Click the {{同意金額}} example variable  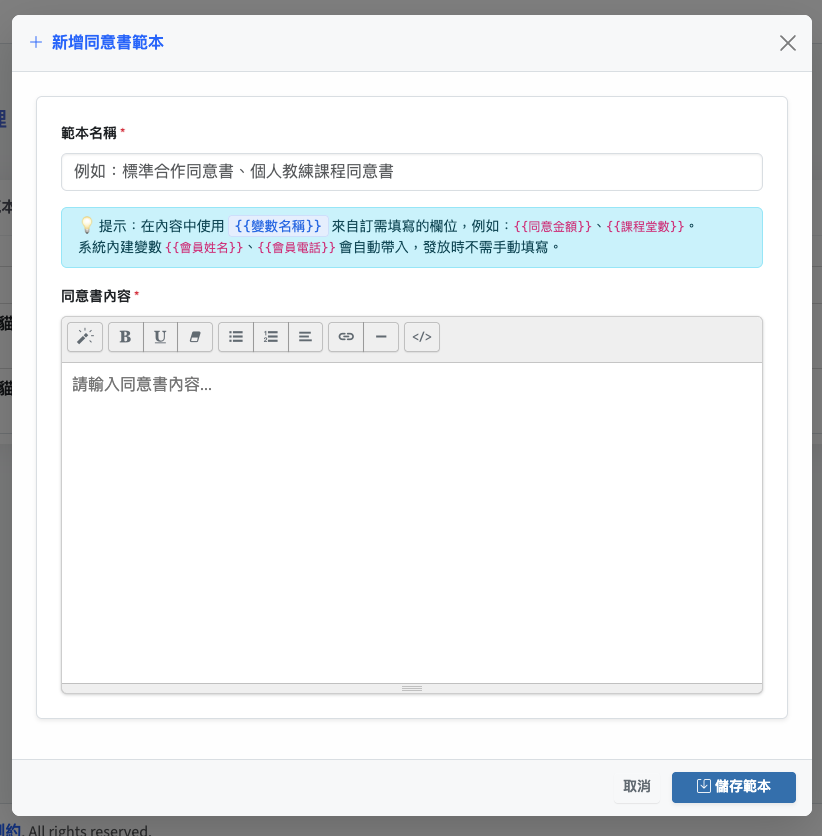[553, 227]
